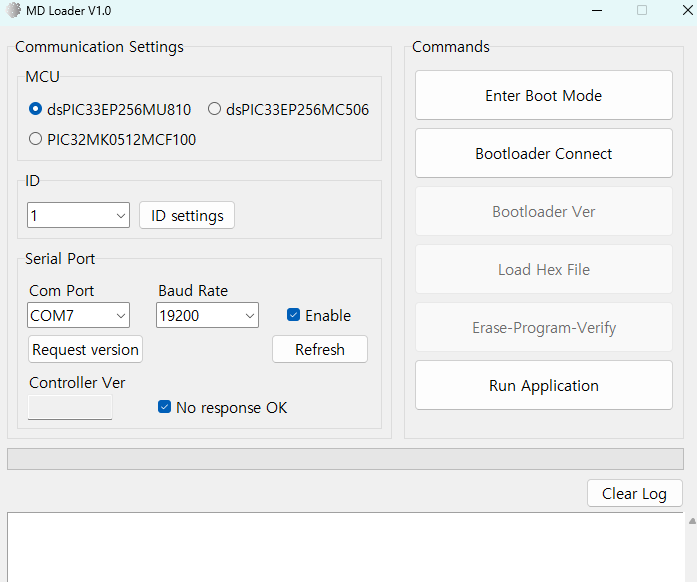This screenshot has width=697, height=582.
Task: Click the ID settings button
Action: tap(187, 215)
